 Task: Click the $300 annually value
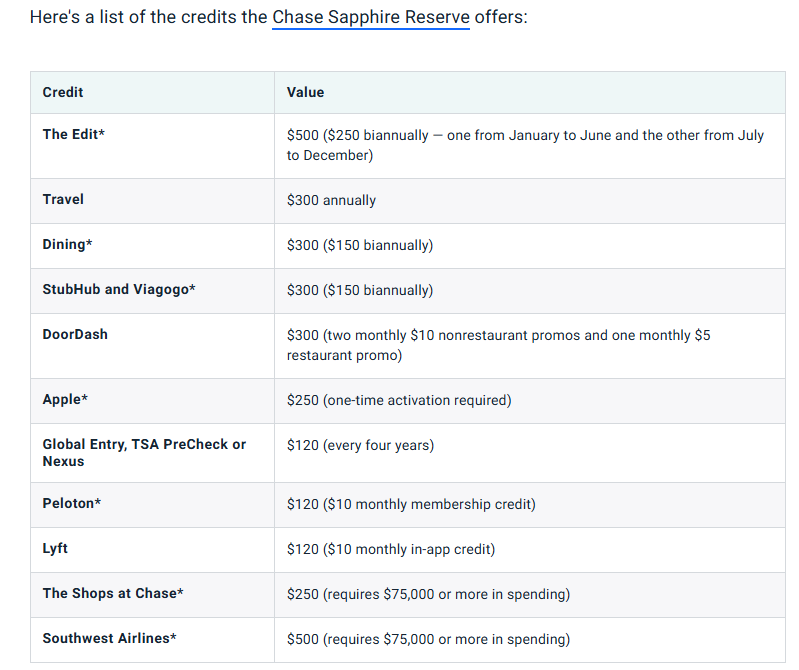pos(331,200)
